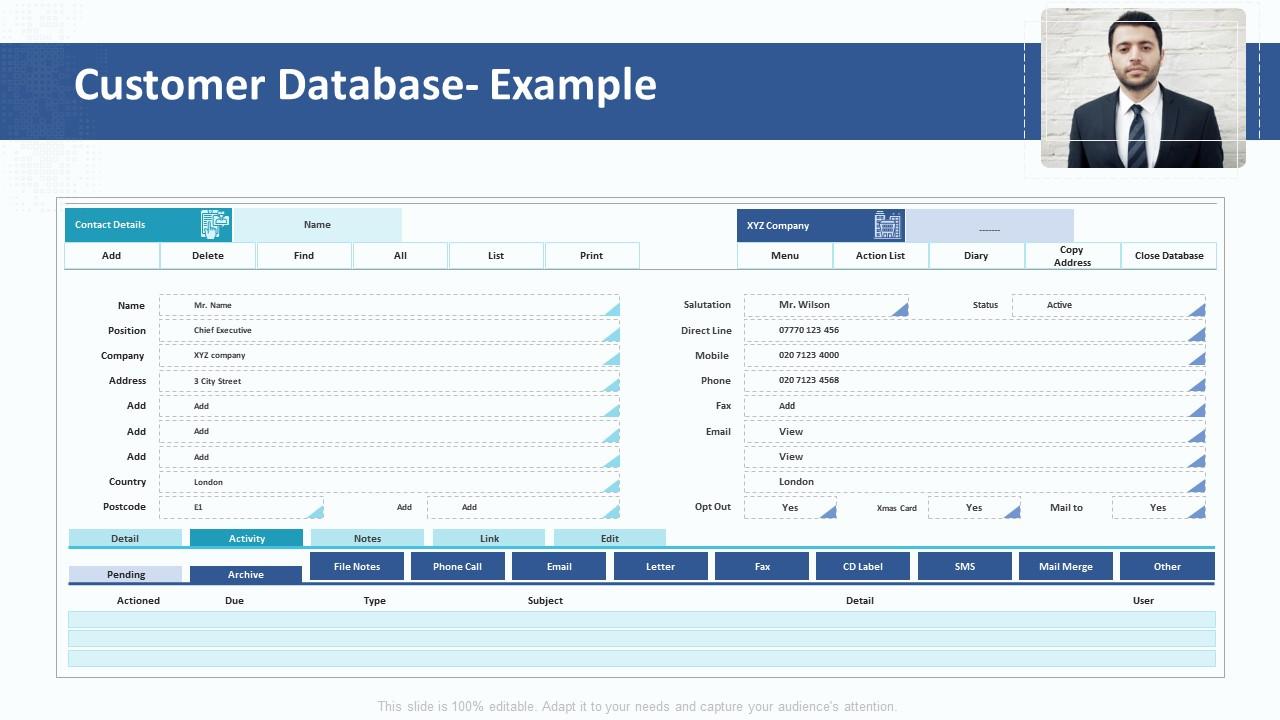Click the profile photo thumbnail
Screen dimensions: 1280x720
coord(1143,88)
